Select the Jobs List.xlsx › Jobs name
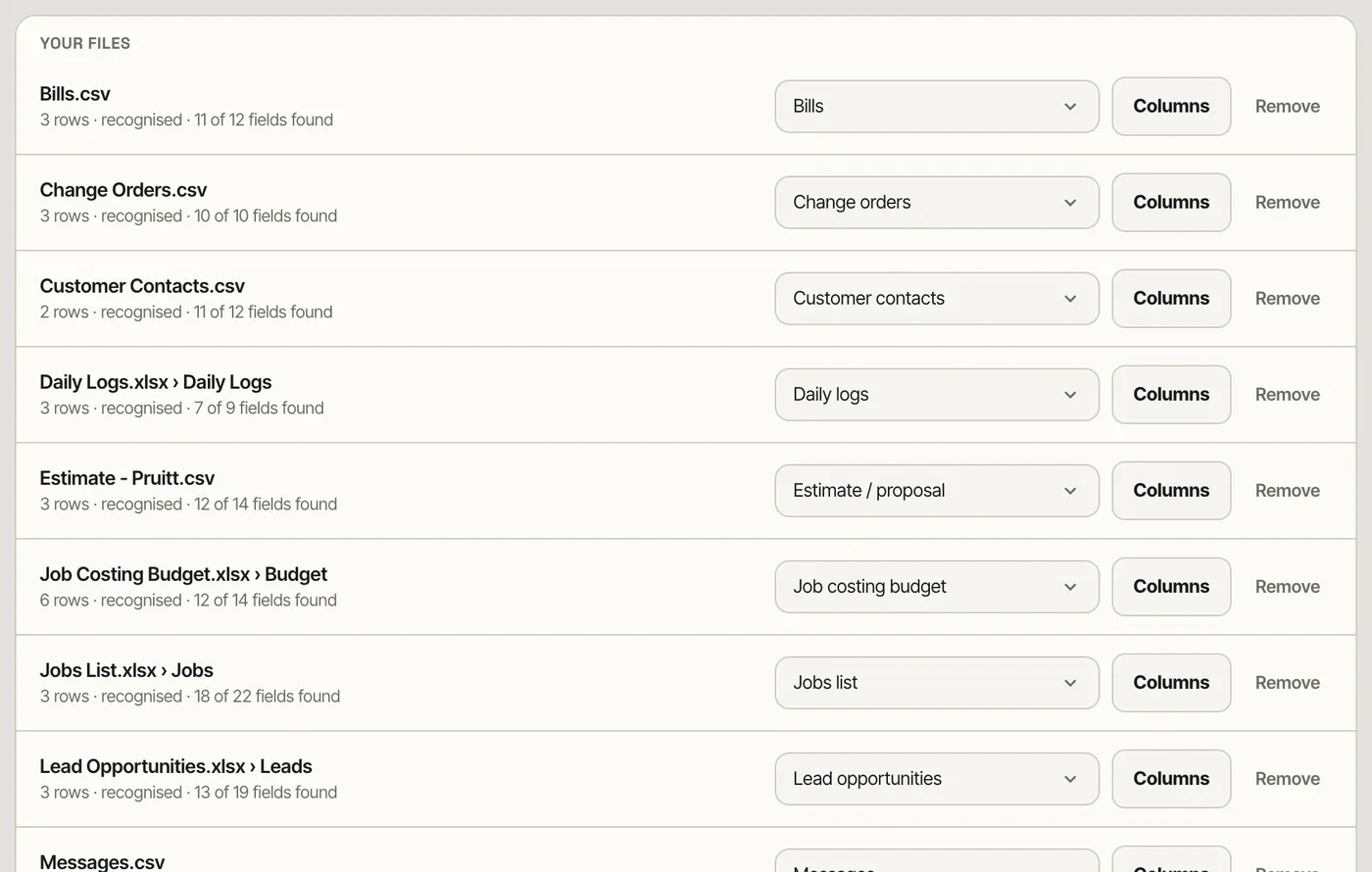1372x872 pixels. click(126, 670)
